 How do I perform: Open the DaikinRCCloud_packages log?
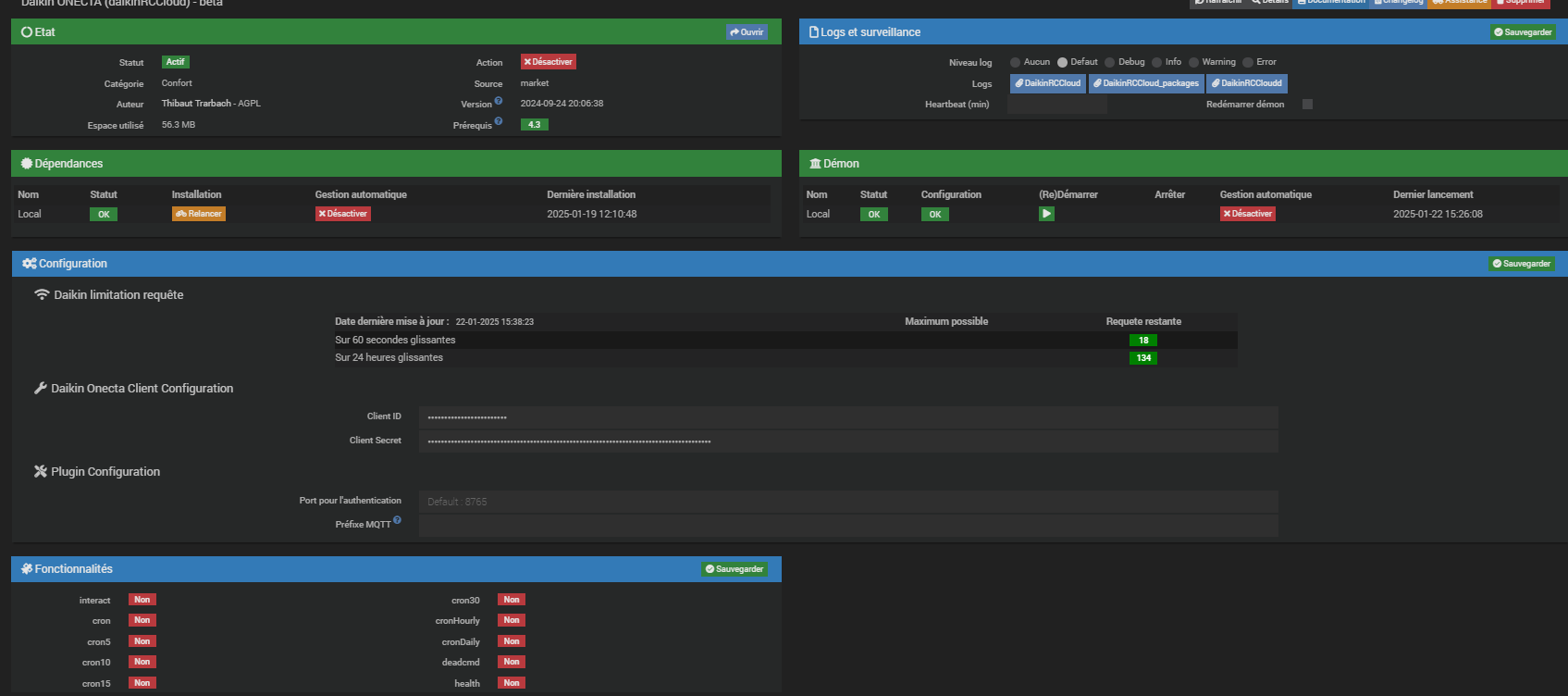point(1145,83)
